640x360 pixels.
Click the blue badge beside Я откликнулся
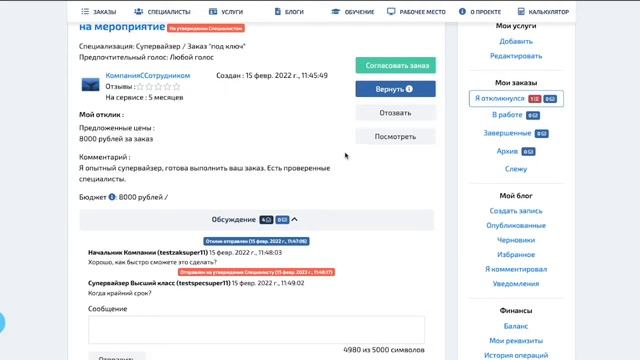550,99
